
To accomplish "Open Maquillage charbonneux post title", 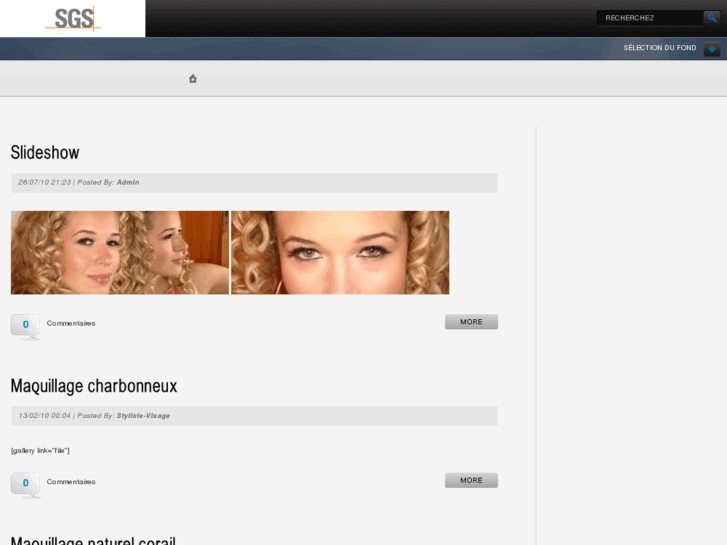I will tap(94, 386).
